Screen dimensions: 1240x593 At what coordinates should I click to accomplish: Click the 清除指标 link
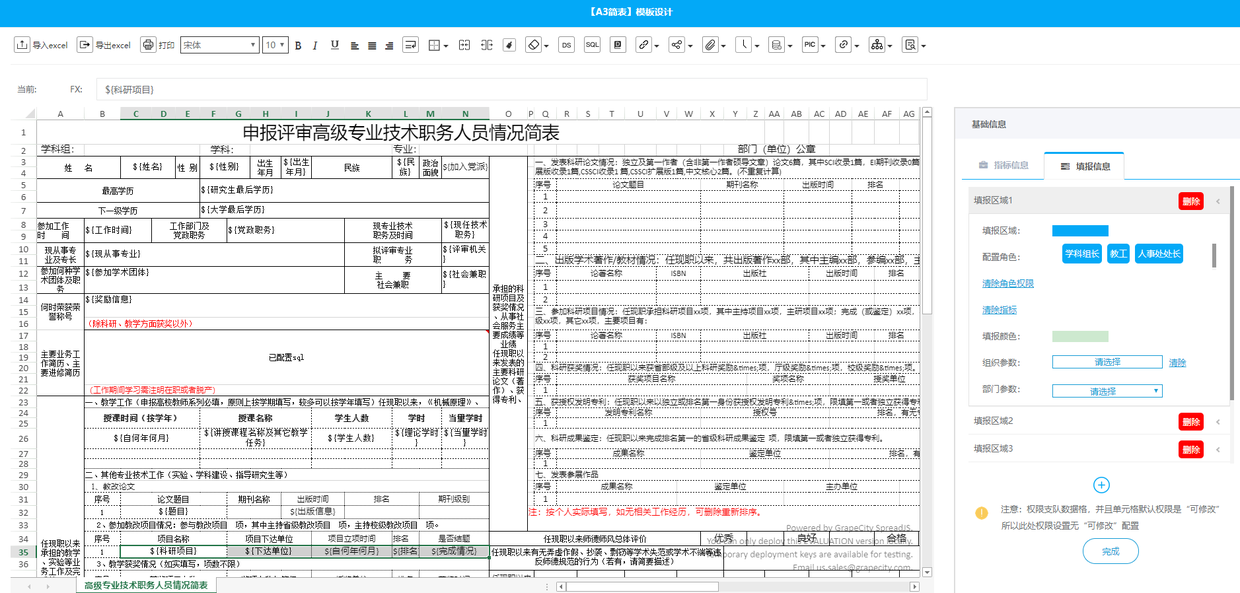click(x=999, y=311)
